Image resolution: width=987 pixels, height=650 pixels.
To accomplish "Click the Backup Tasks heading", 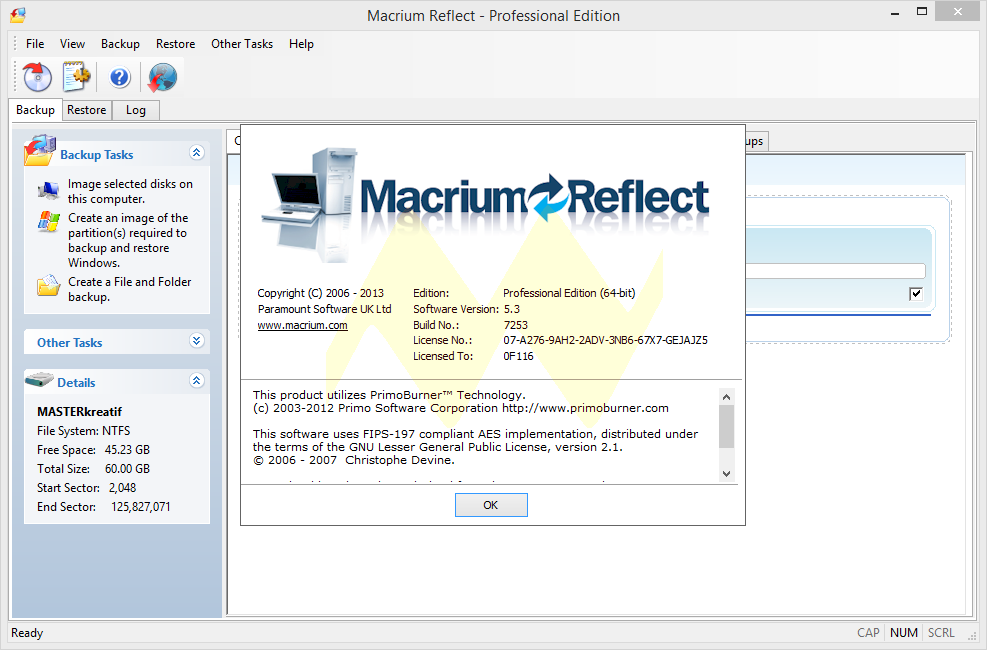I will (x=96, y=154).
